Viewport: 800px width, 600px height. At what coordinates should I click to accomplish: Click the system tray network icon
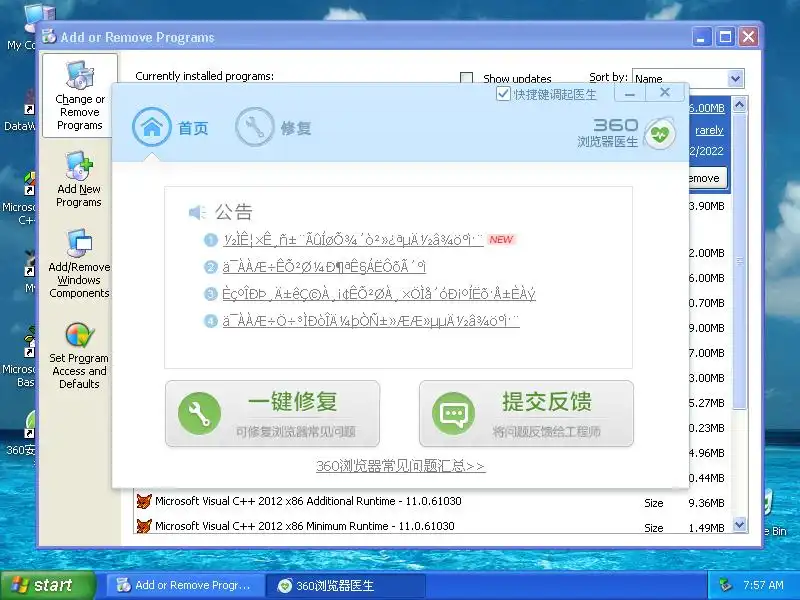(x=724, y=585)
